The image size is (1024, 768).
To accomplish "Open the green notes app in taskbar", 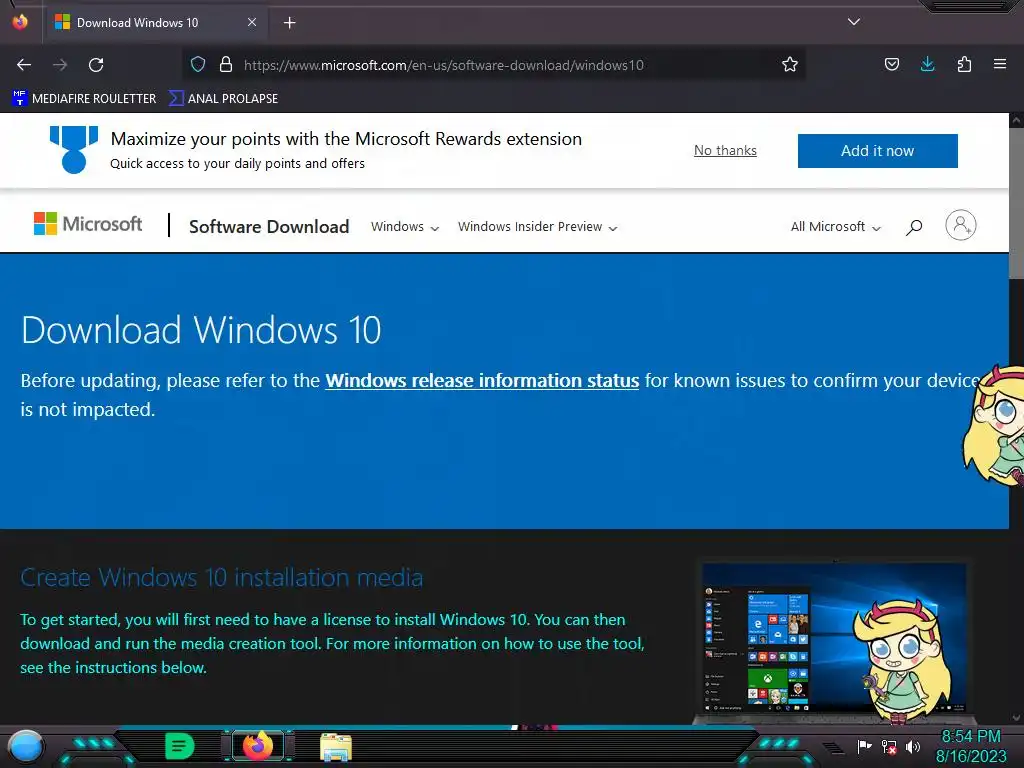I will click(x=180, y=746).
